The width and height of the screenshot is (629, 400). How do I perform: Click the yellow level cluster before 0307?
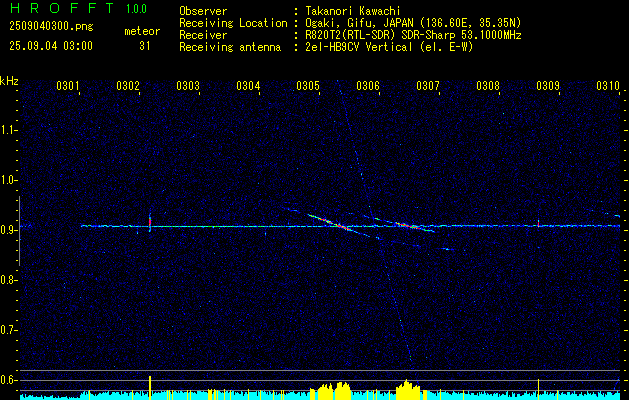click(x=408, y=390)
